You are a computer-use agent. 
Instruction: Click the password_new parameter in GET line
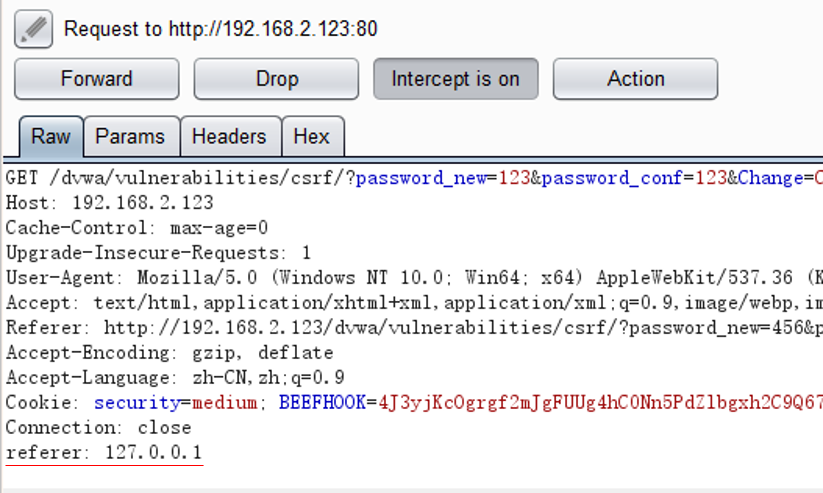coord(420,178)
